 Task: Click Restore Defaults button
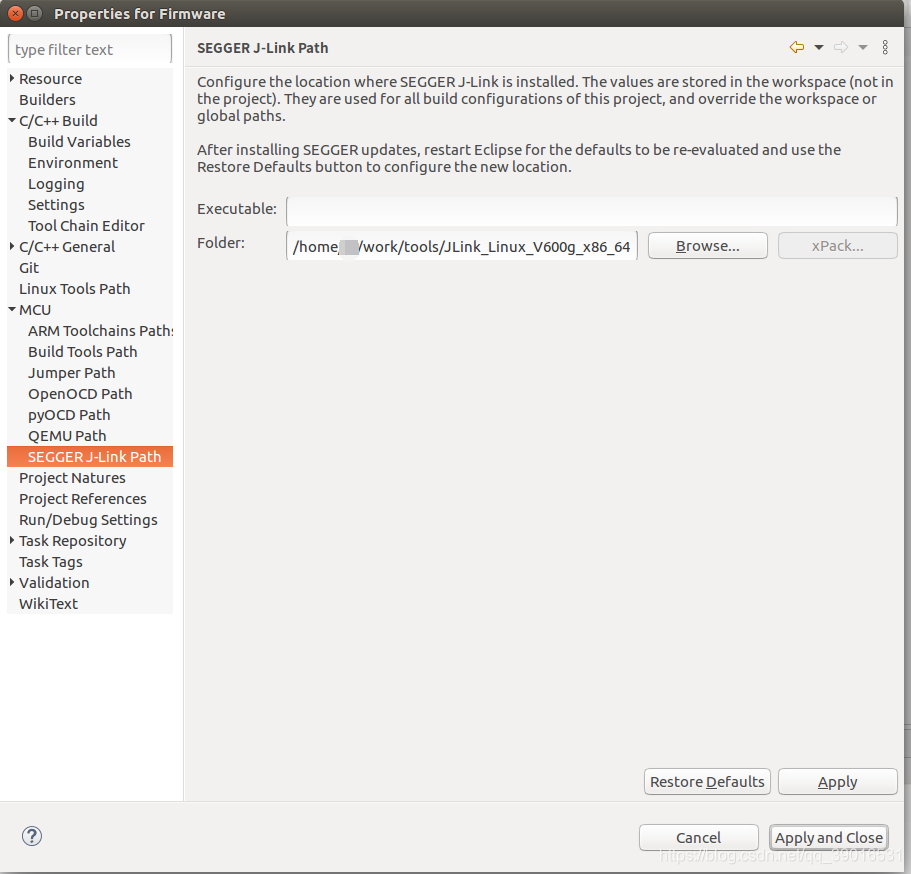(x=707, y=782)
